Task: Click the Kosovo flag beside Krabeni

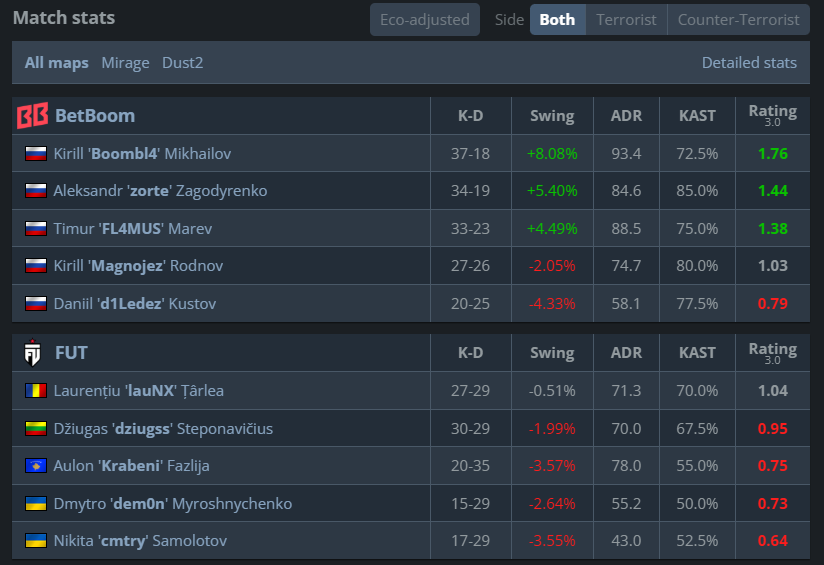Action: [x=36, y=466]
